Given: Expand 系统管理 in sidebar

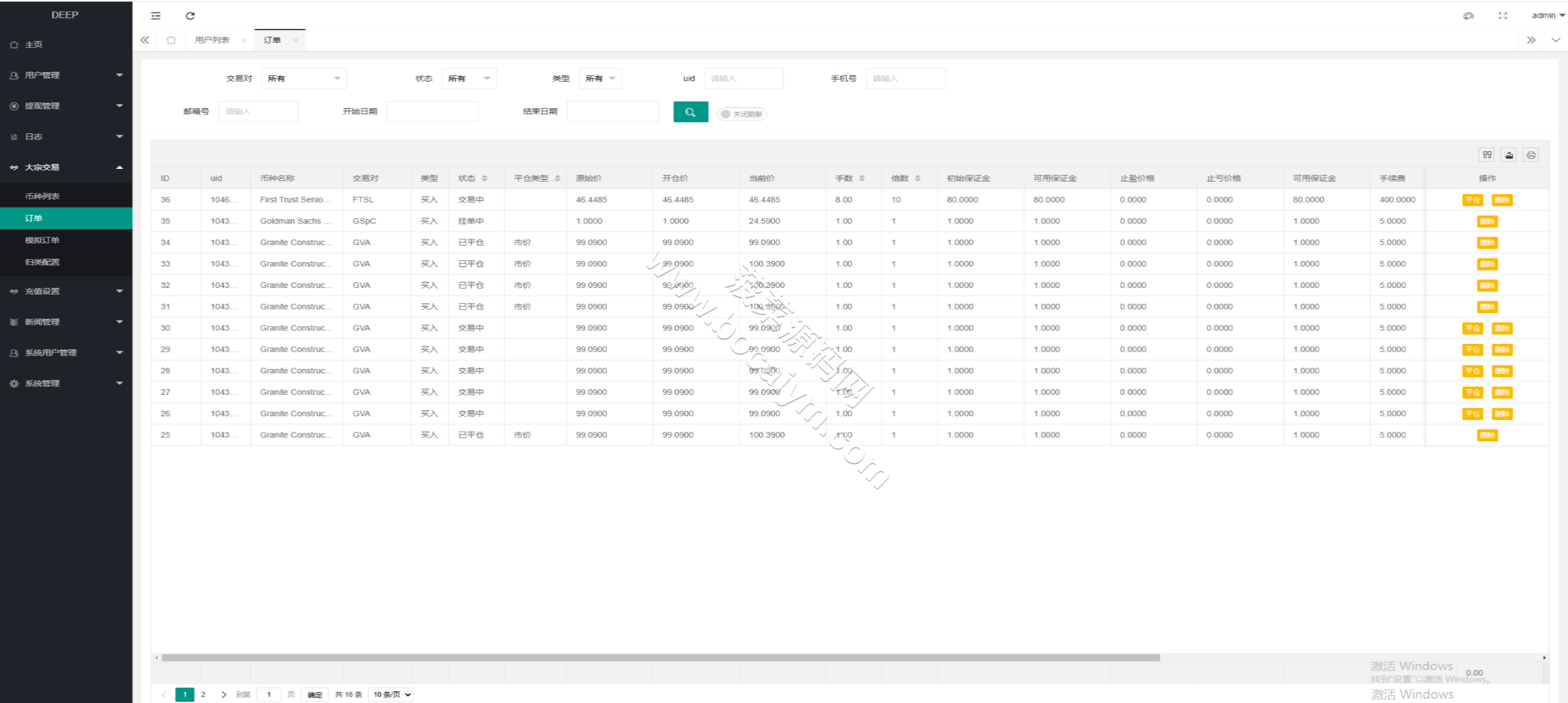Looking at the screenshot, I should pos(66,383).
